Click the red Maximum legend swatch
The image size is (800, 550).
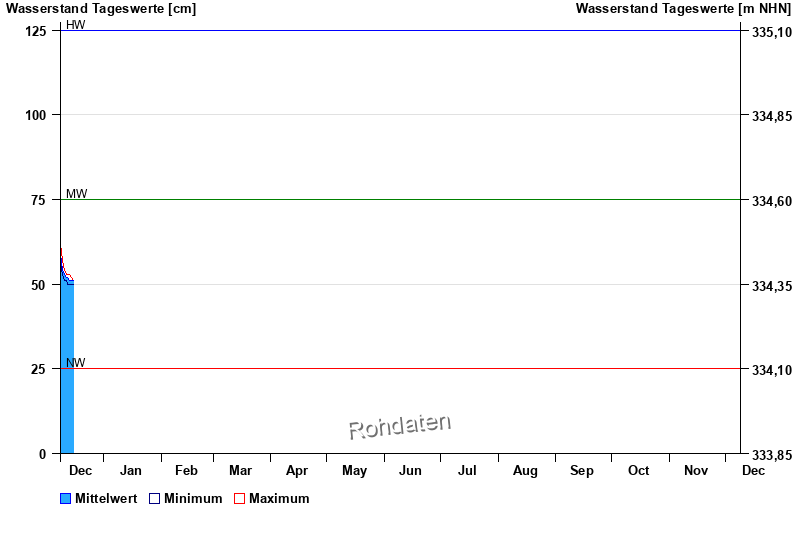(239, 499)
